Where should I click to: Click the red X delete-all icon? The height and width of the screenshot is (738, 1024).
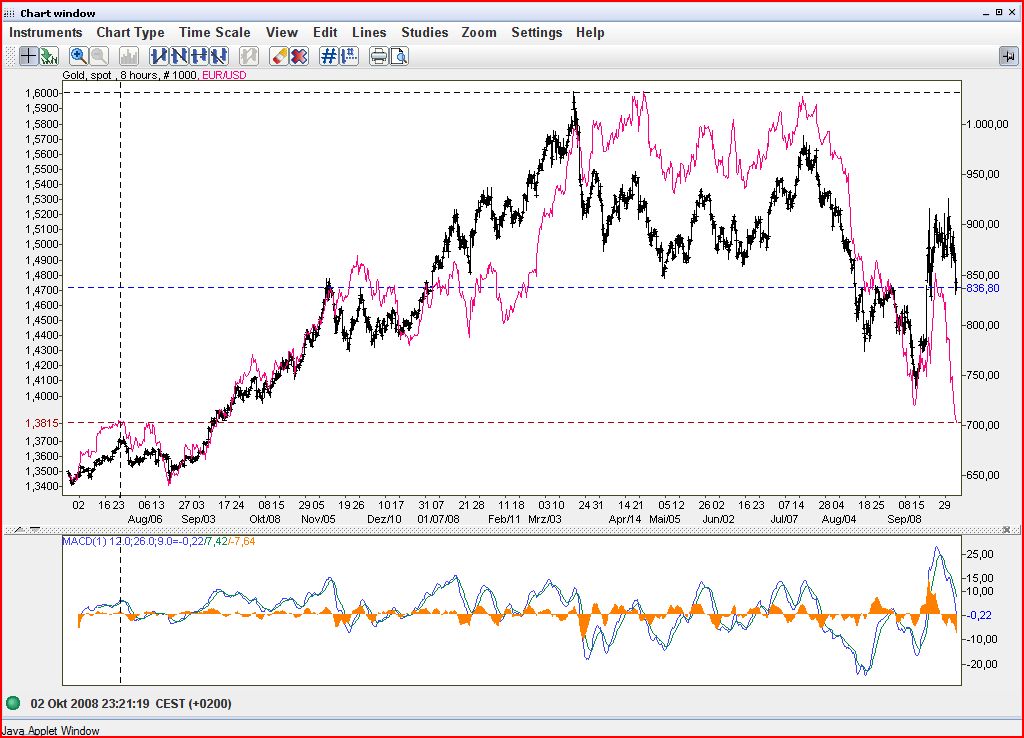(x=299, y=56)
